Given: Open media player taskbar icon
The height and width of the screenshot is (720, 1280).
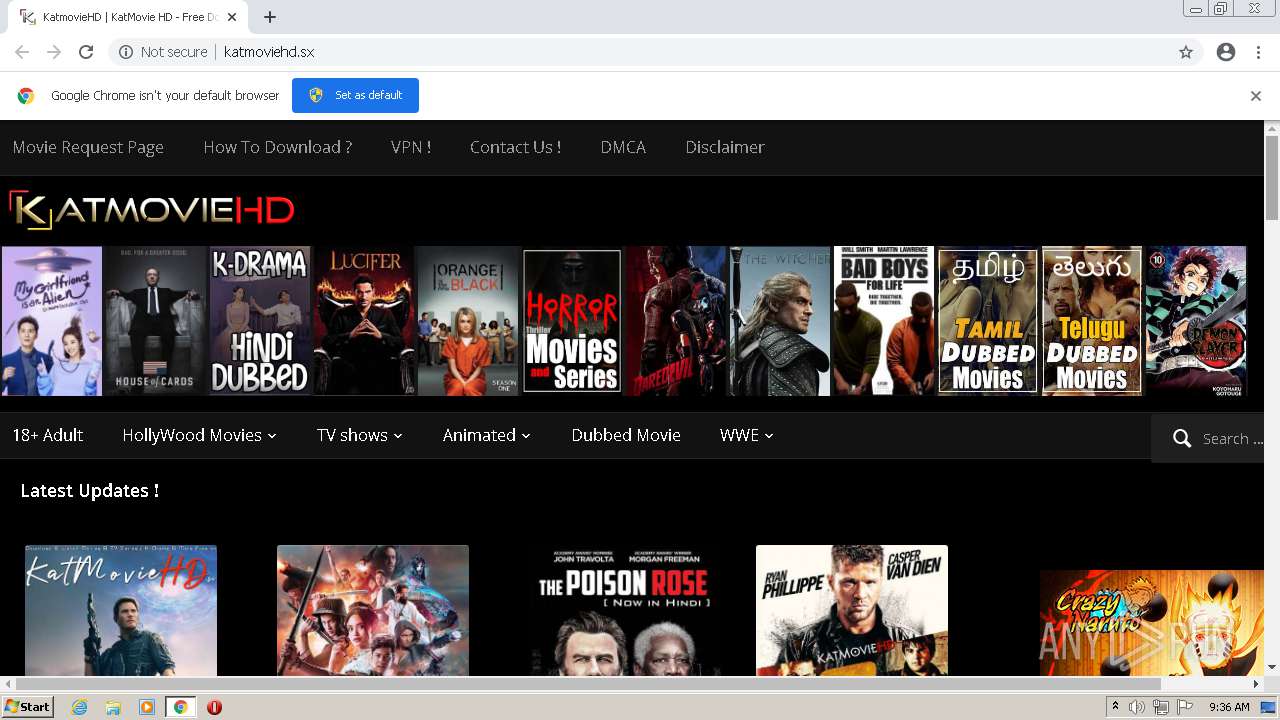Looking at the screenshot, I should pyautogui.click(x=147, y=707).
